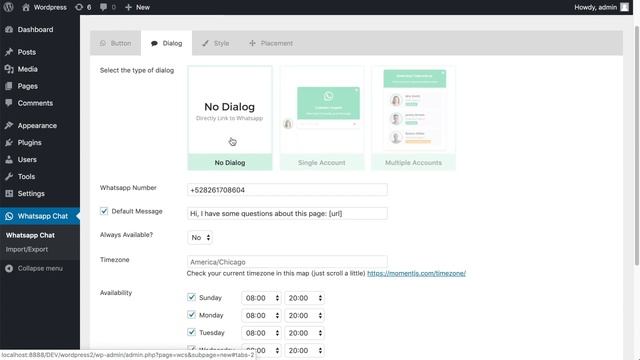Choose the Single Account dialog card
640x360 pixels.
click(x=322, y=118)
